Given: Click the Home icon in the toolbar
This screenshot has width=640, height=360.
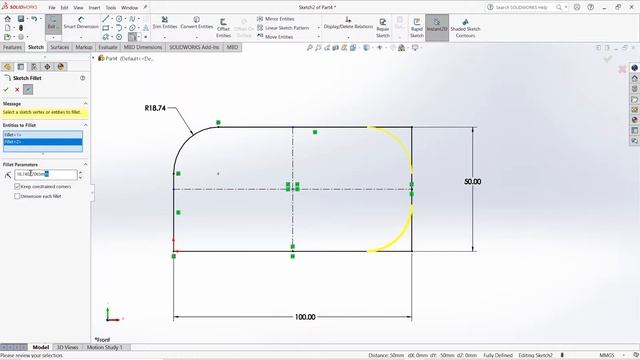Looking at the screenshot, I should point(7,19).
